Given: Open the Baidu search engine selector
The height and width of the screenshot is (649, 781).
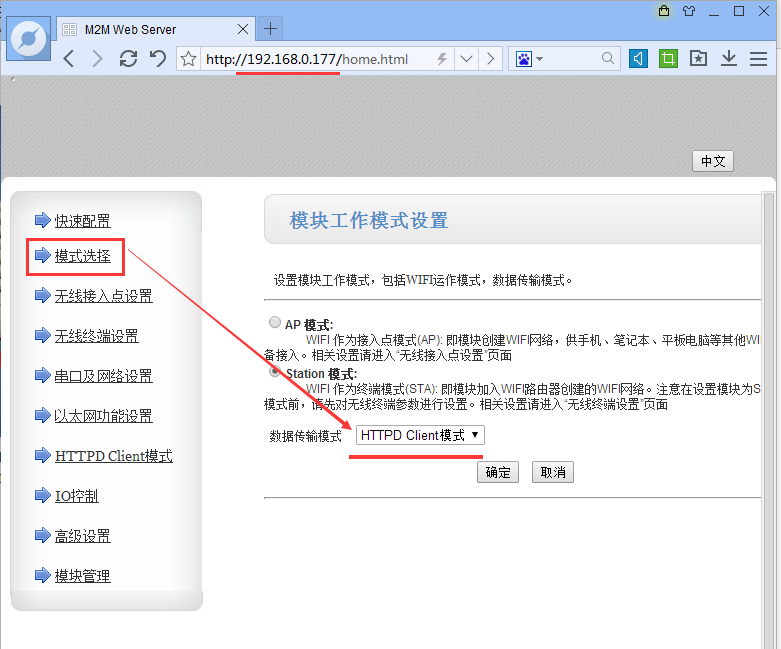Looking at the screenshot, I should [529, 59].
